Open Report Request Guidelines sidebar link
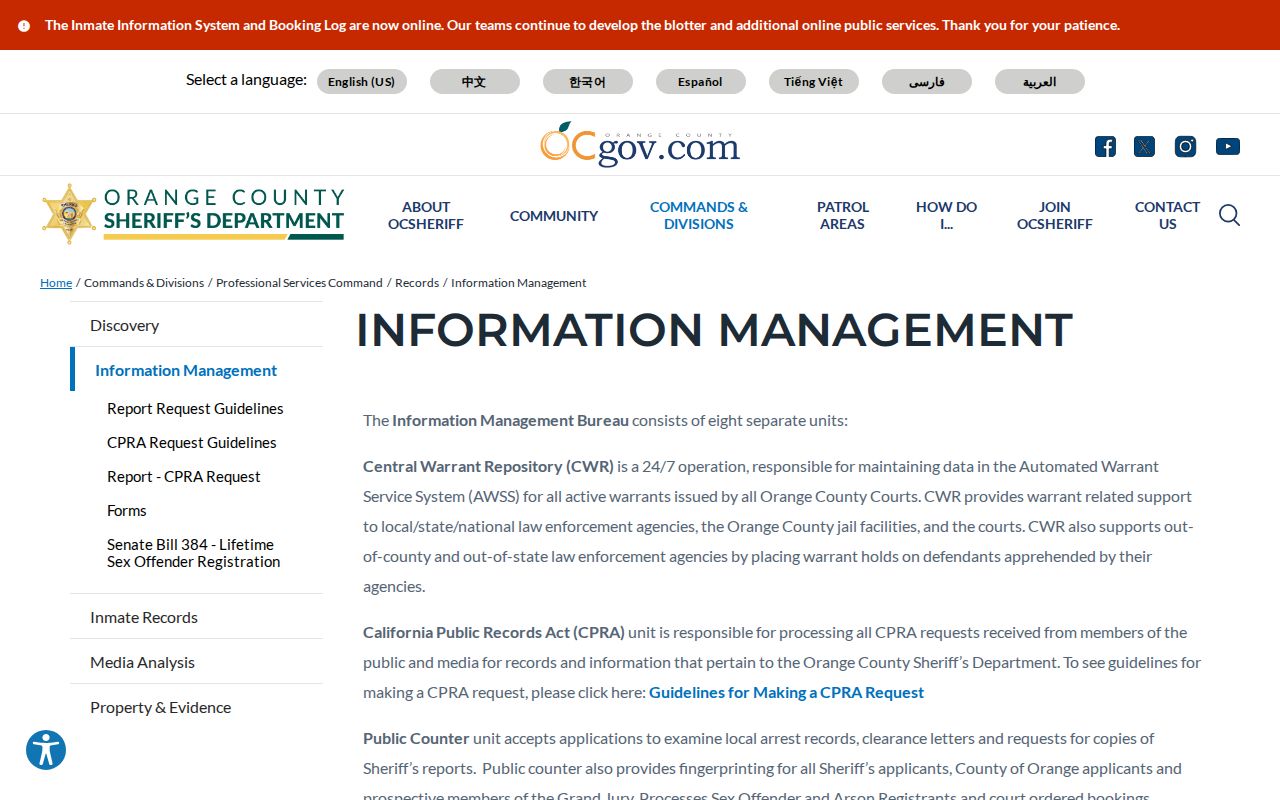 pyautogui.click(x=195, y=409)
